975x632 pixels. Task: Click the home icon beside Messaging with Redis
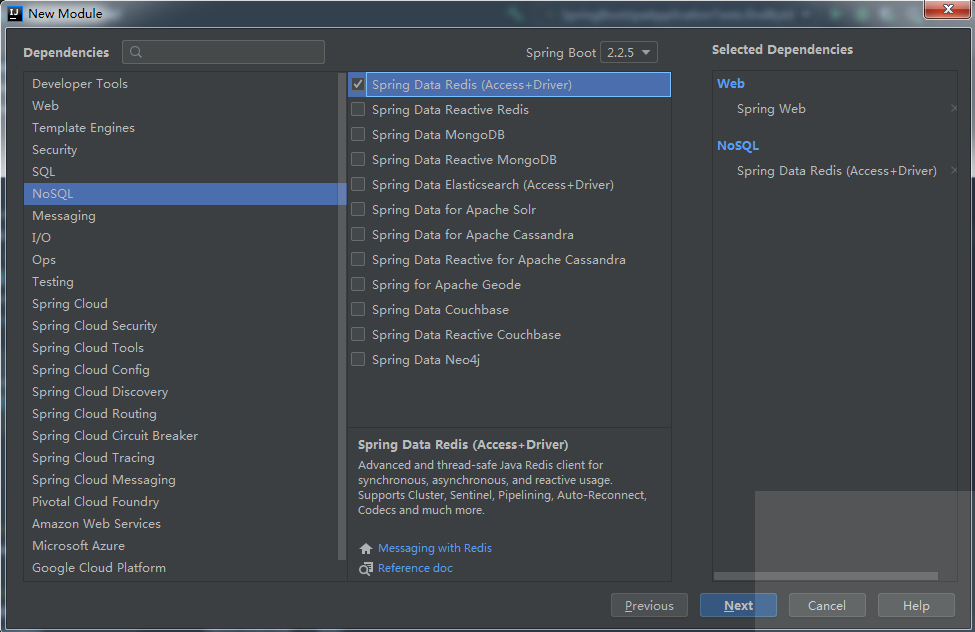point(365,548)
